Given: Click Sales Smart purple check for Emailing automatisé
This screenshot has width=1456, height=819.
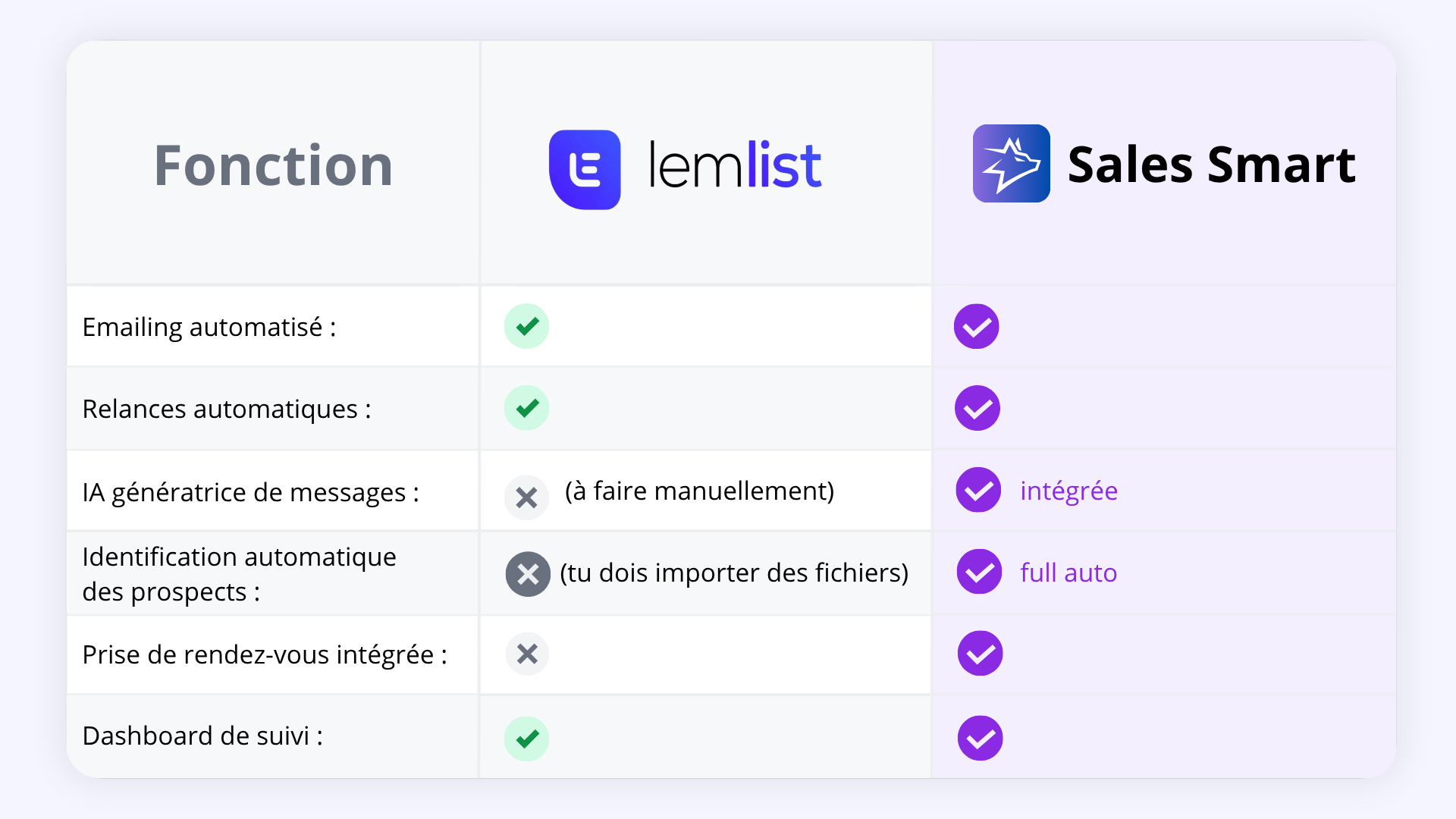Looking at the screenshot, I should coord(976,327).
